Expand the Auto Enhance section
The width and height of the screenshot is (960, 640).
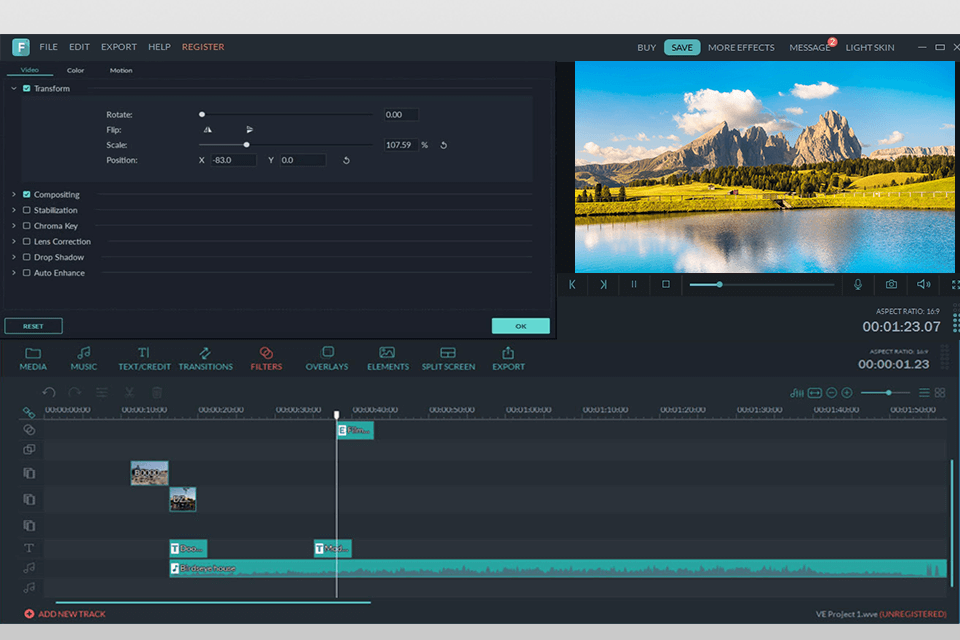tap(13, 273)
